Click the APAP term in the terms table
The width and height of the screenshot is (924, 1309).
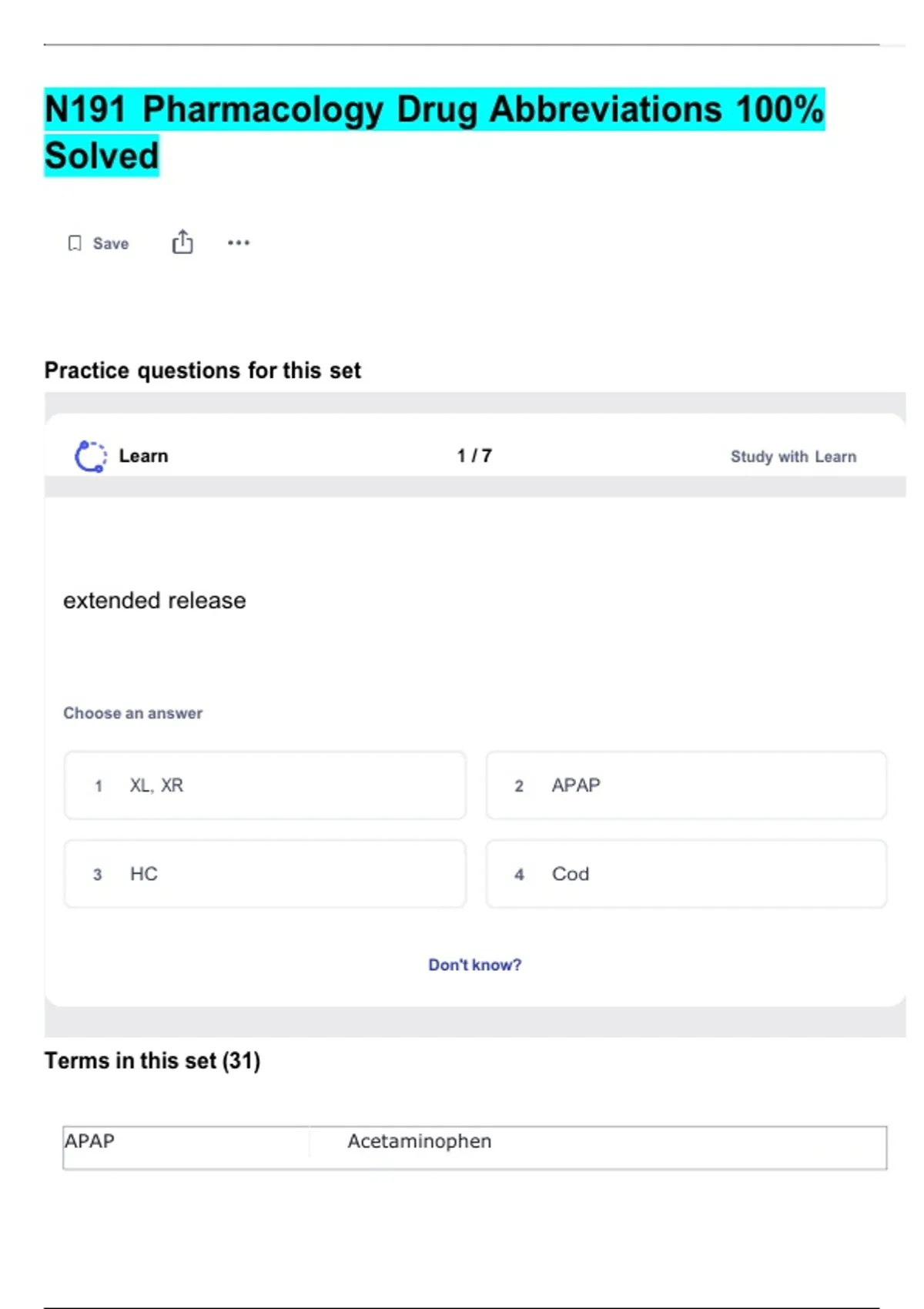point(90,1141)
